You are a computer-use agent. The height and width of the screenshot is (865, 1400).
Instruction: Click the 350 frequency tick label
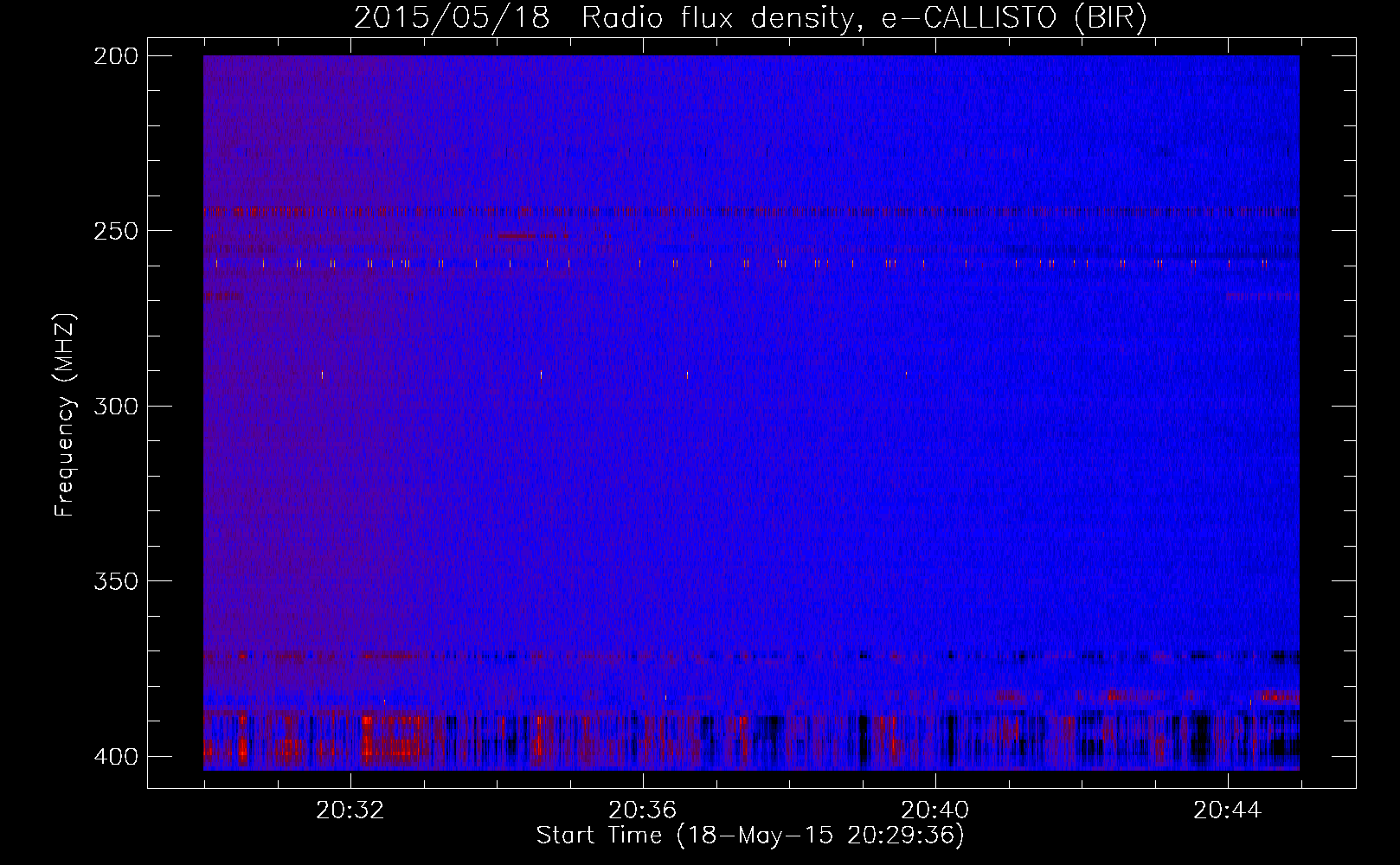tap(116, 580)
